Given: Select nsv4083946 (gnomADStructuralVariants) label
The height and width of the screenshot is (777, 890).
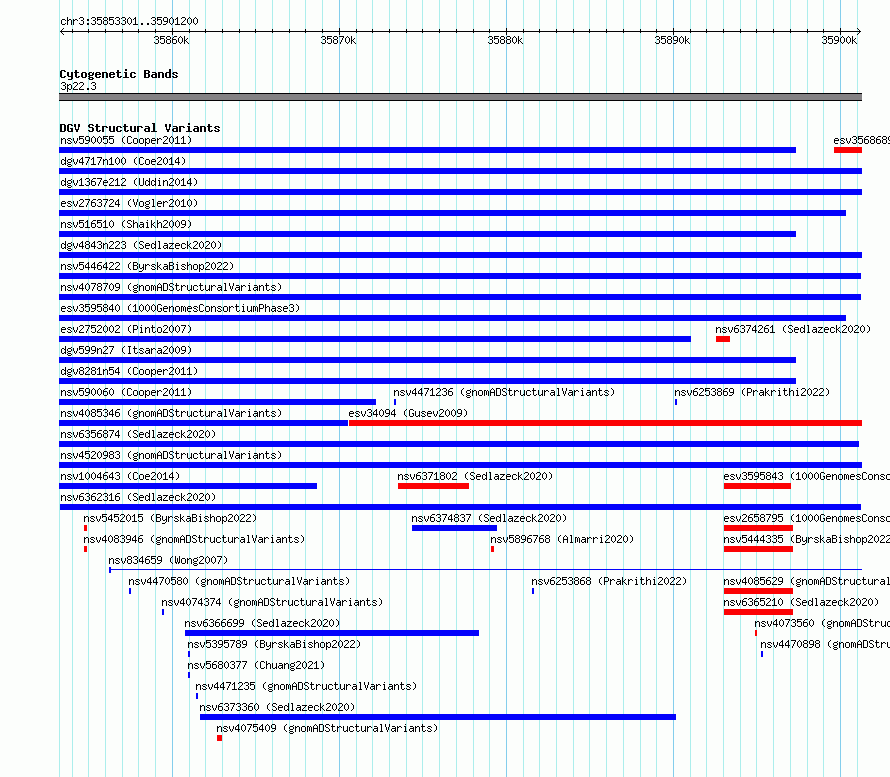Looking at the screenshot, I should [194, 539].
